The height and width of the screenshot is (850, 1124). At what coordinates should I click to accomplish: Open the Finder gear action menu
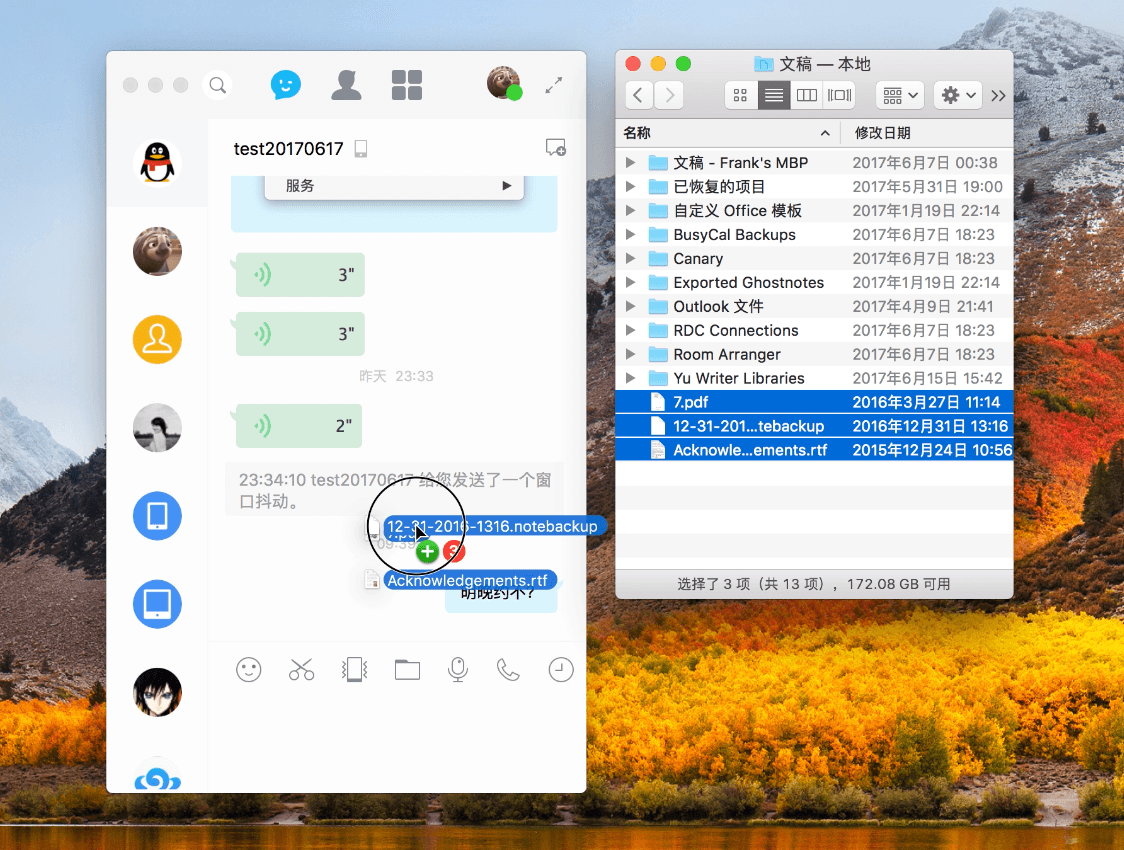(x=958, y=95)
